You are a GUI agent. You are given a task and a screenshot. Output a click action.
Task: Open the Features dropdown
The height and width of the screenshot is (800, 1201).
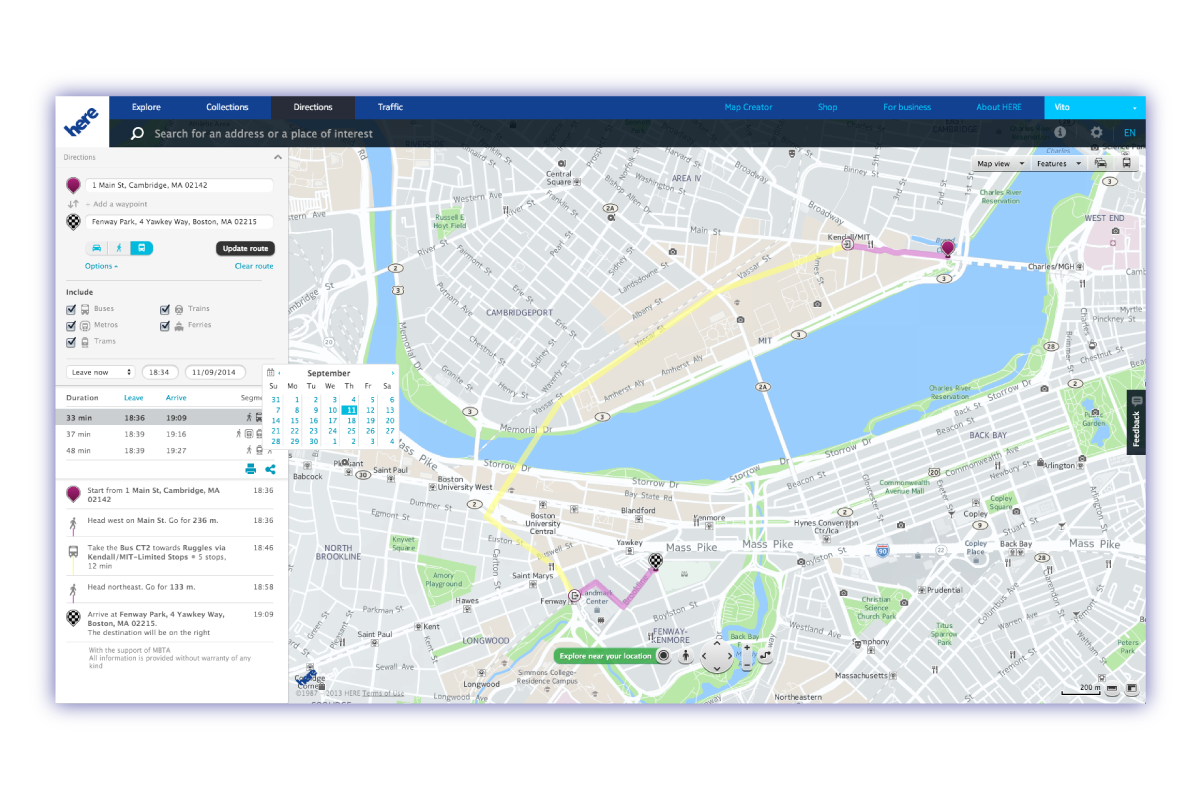click(x=1058, y=163)
